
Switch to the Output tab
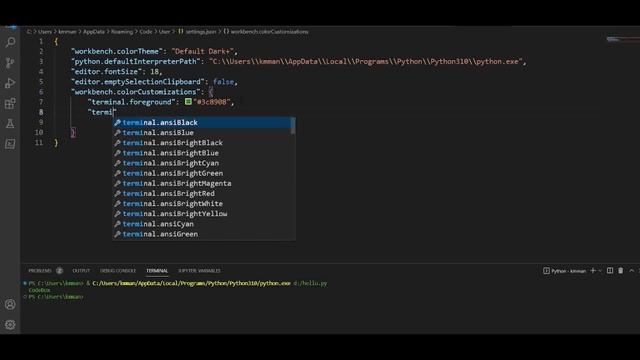click(81, 271)
